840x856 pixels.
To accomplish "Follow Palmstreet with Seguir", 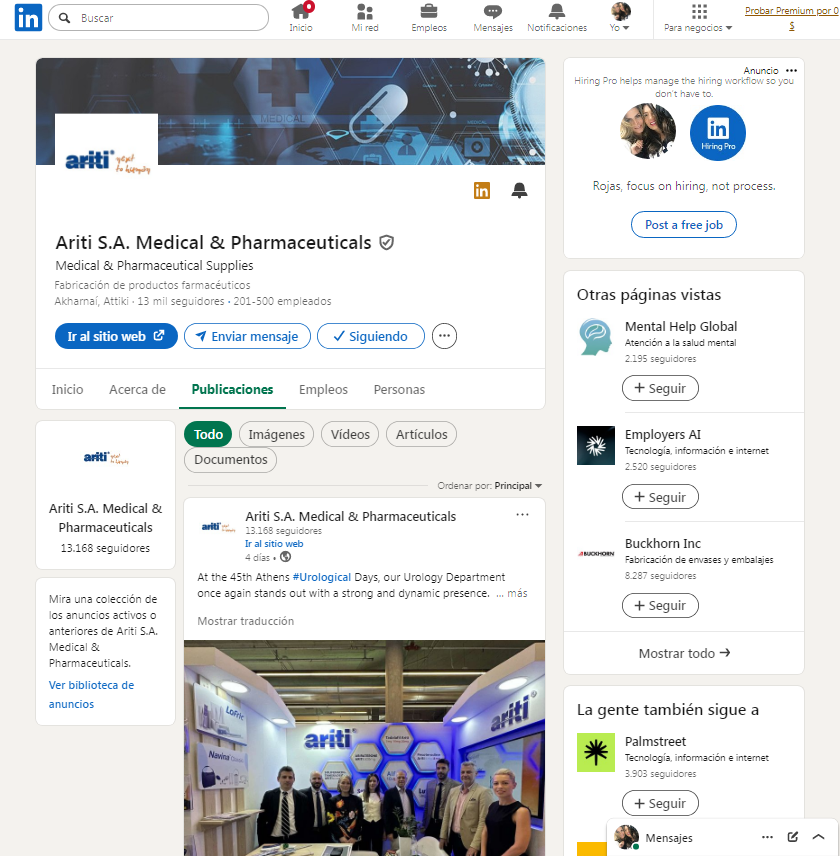I will tap(660, 803).
